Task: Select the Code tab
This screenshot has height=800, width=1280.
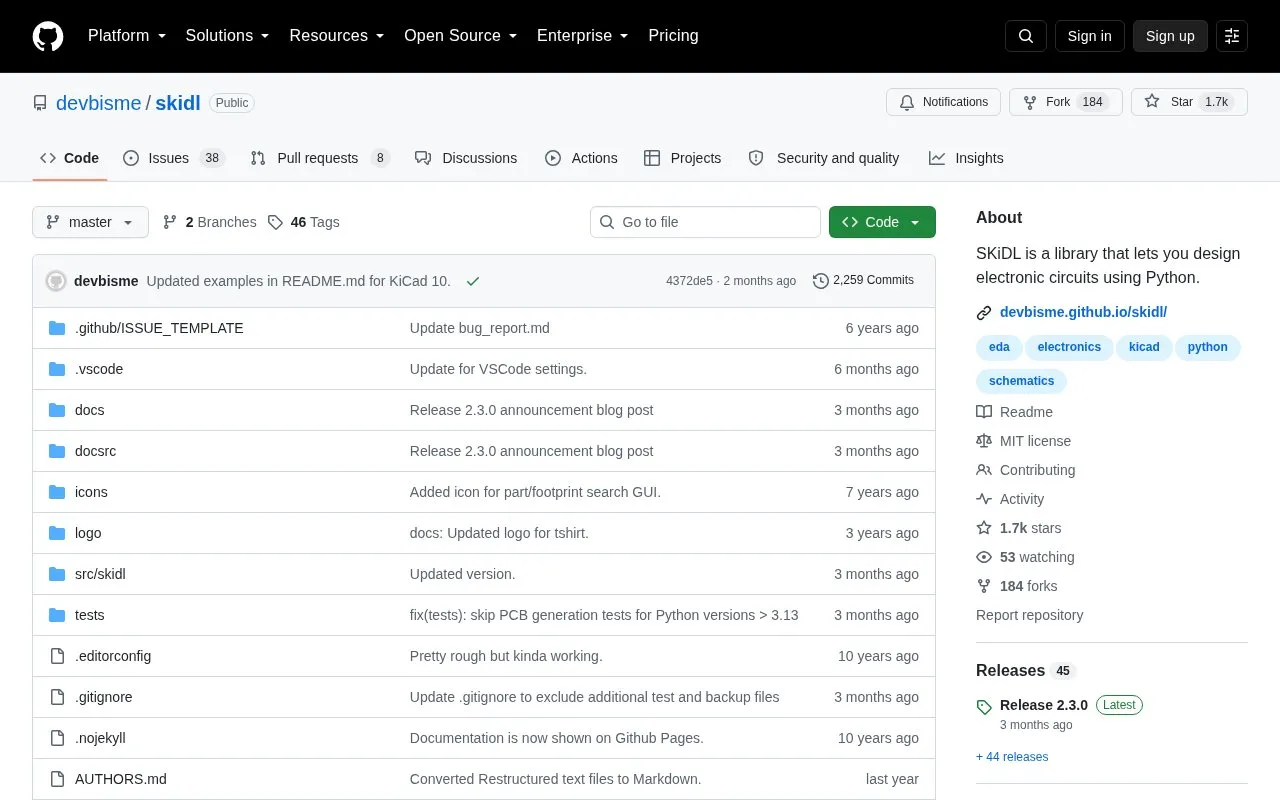Action: click(69, 158)
